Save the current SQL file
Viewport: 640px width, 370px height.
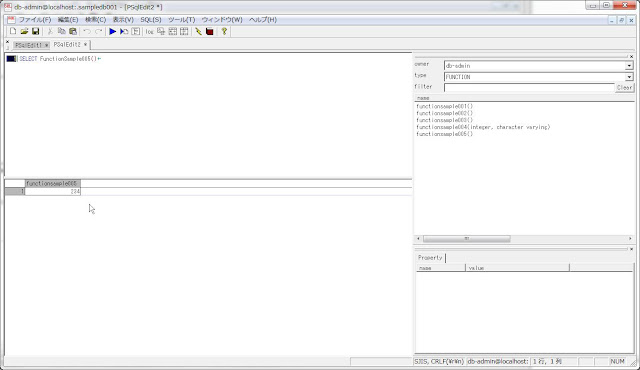[36, 31]
